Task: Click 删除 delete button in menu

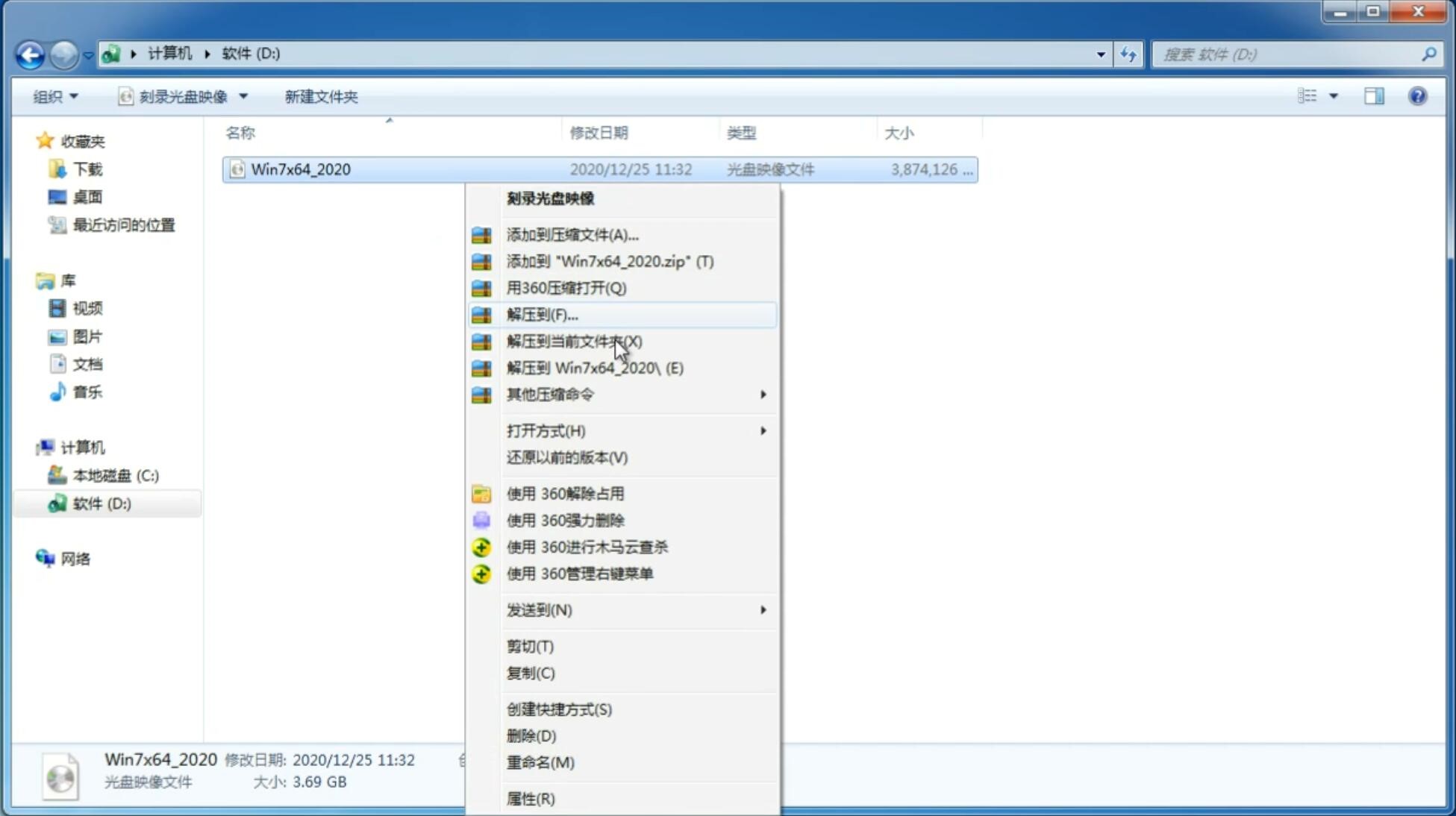Action: (531, 735)
